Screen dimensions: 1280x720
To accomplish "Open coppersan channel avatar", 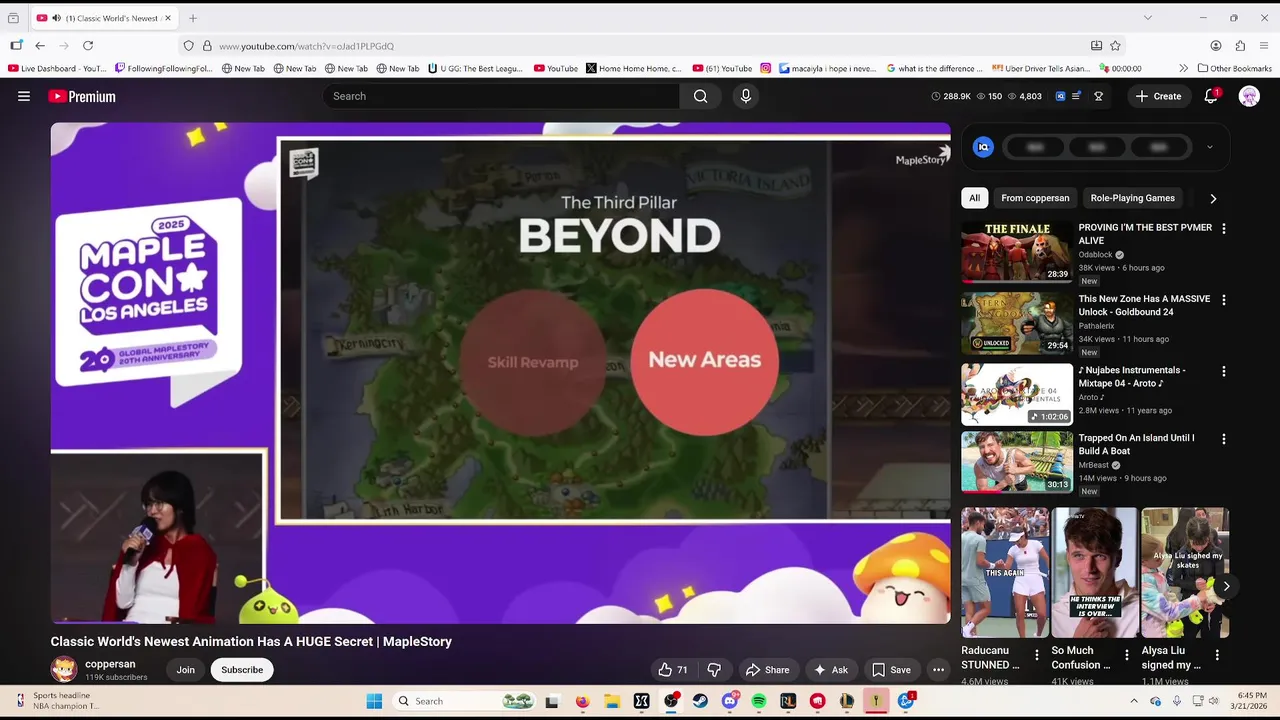I will (x=64, y=669).
